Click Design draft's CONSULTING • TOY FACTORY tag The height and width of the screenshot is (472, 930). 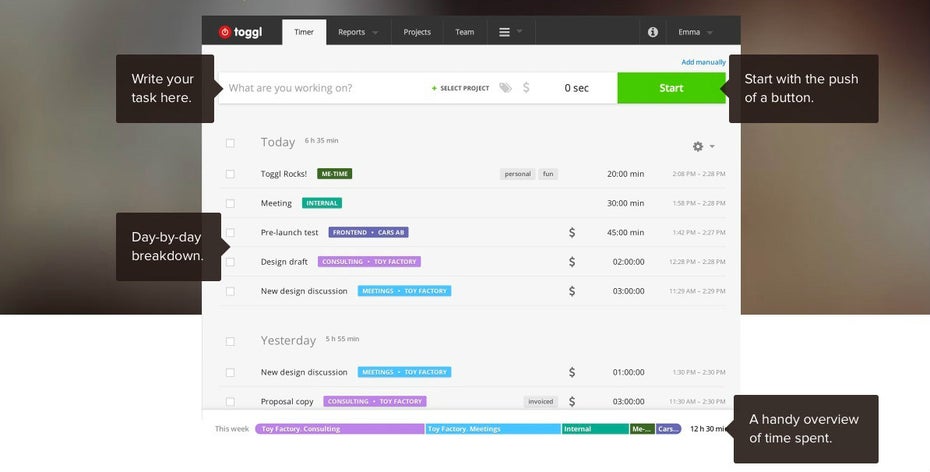[x=370, y=261]
